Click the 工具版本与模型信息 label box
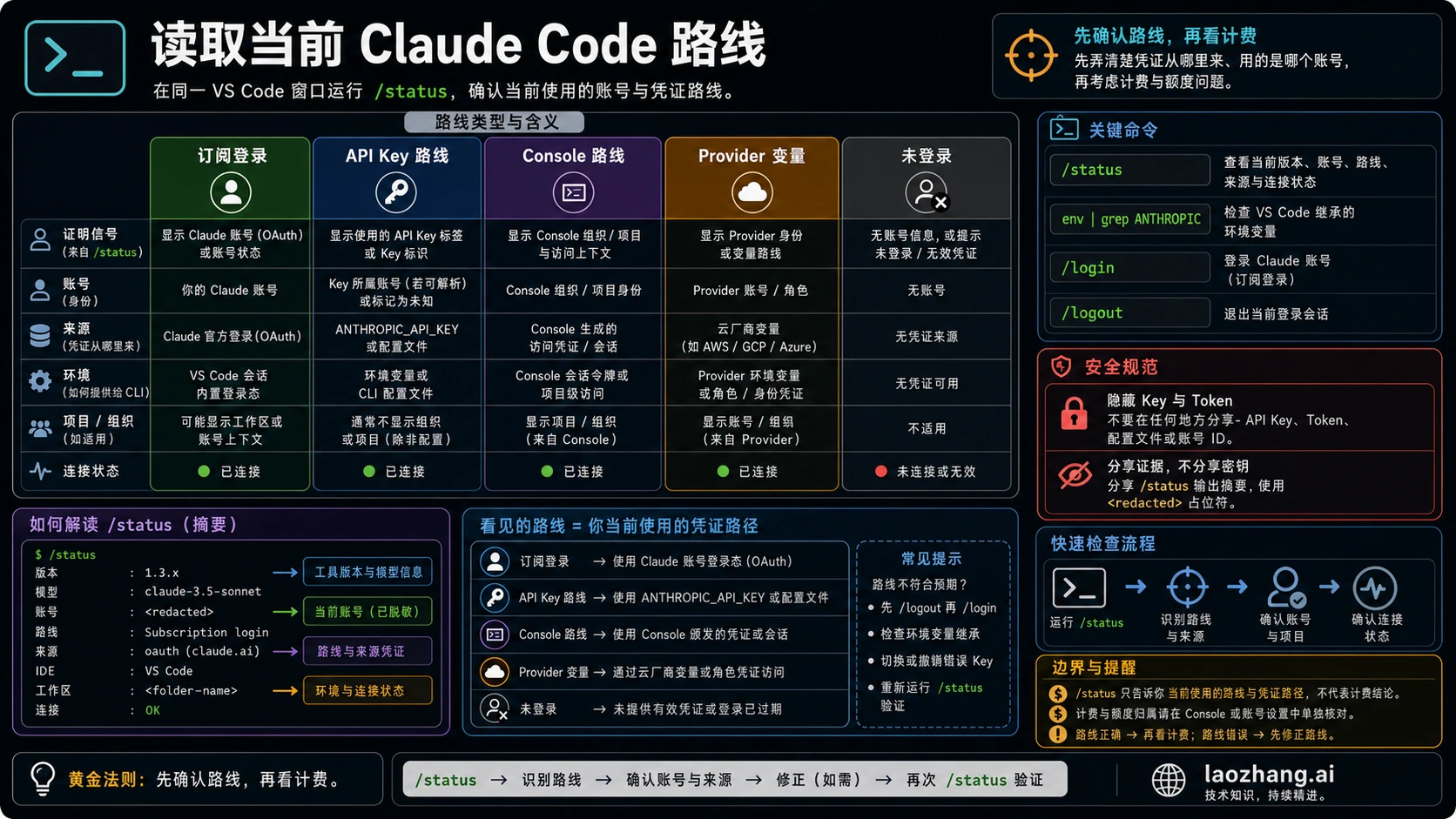1456x819 pixels. [367, 572]
